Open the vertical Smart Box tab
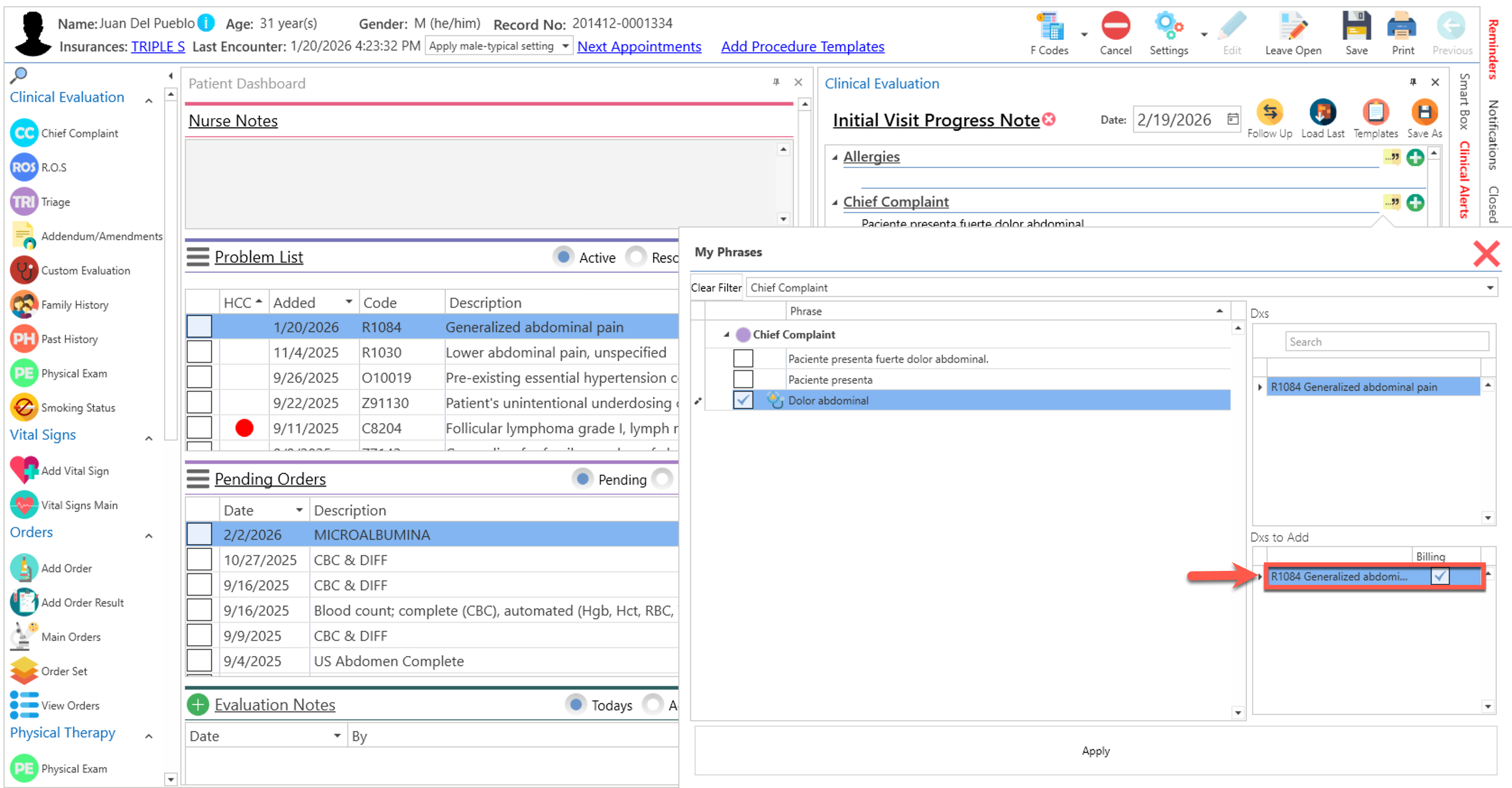This screenshot has width=1512, height=788. click(x=1464, y=101)
